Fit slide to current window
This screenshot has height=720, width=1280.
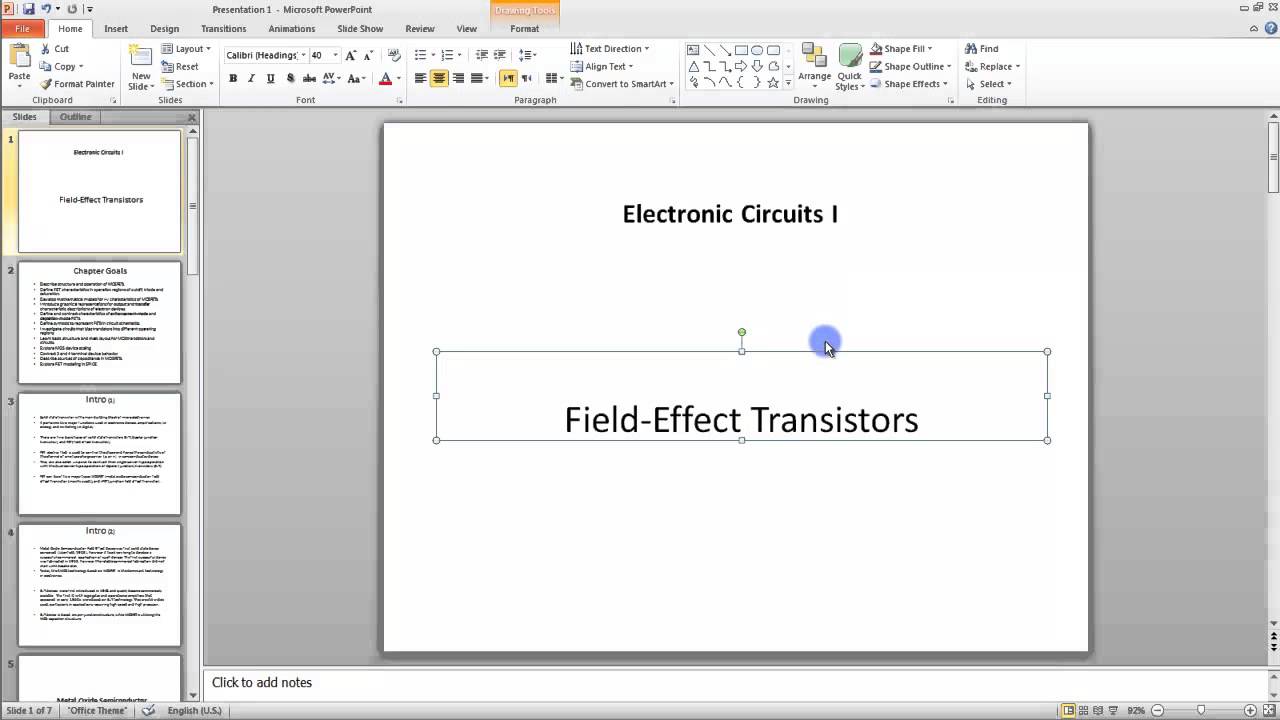[1269, 710]
